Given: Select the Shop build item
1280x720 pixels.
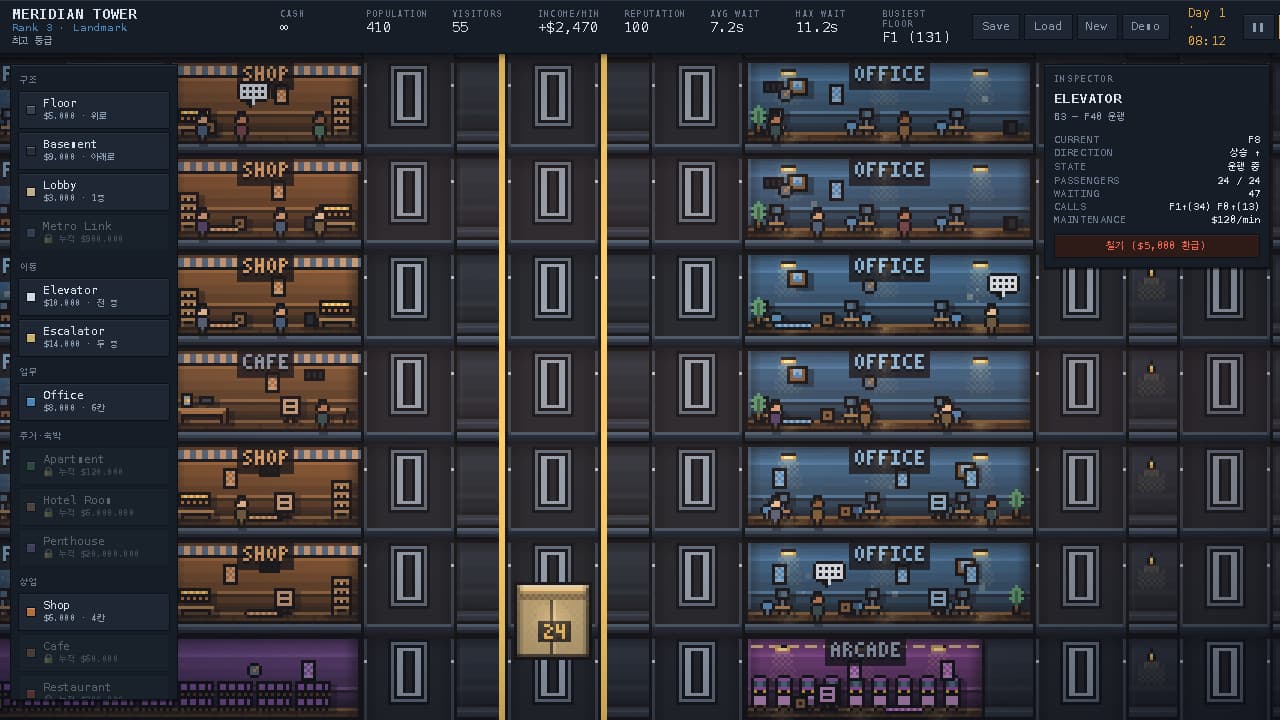Looking at the screenshot, I should 94,611.
